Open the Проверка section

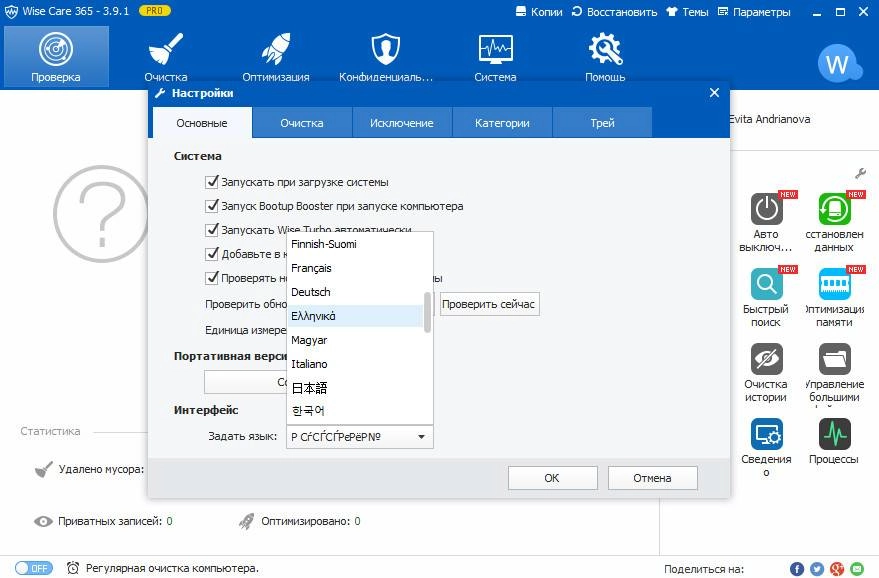[x=56, y=57]
